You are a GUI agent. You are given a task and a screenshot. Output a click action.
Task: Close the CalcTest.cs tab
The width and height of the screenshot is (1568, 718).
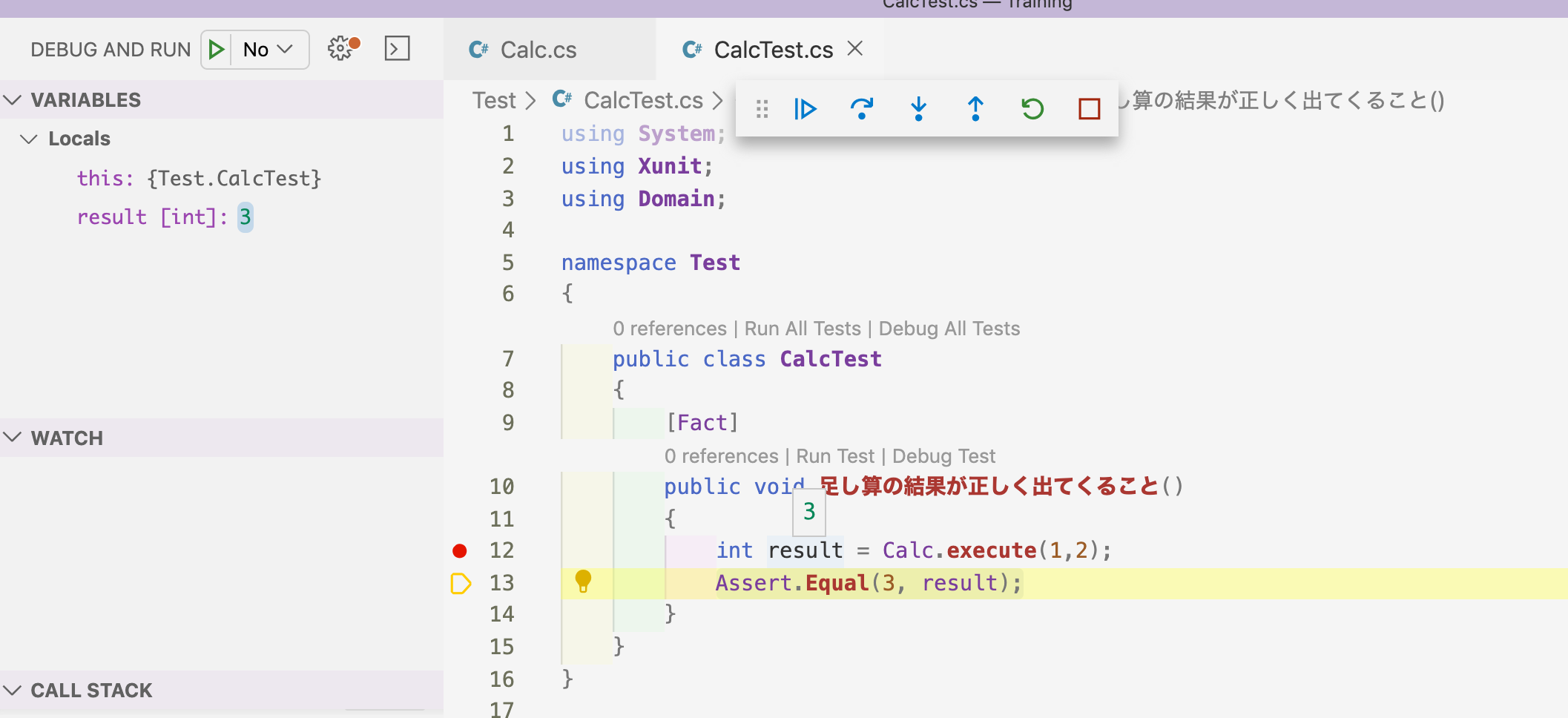click(x=855, y=49)
